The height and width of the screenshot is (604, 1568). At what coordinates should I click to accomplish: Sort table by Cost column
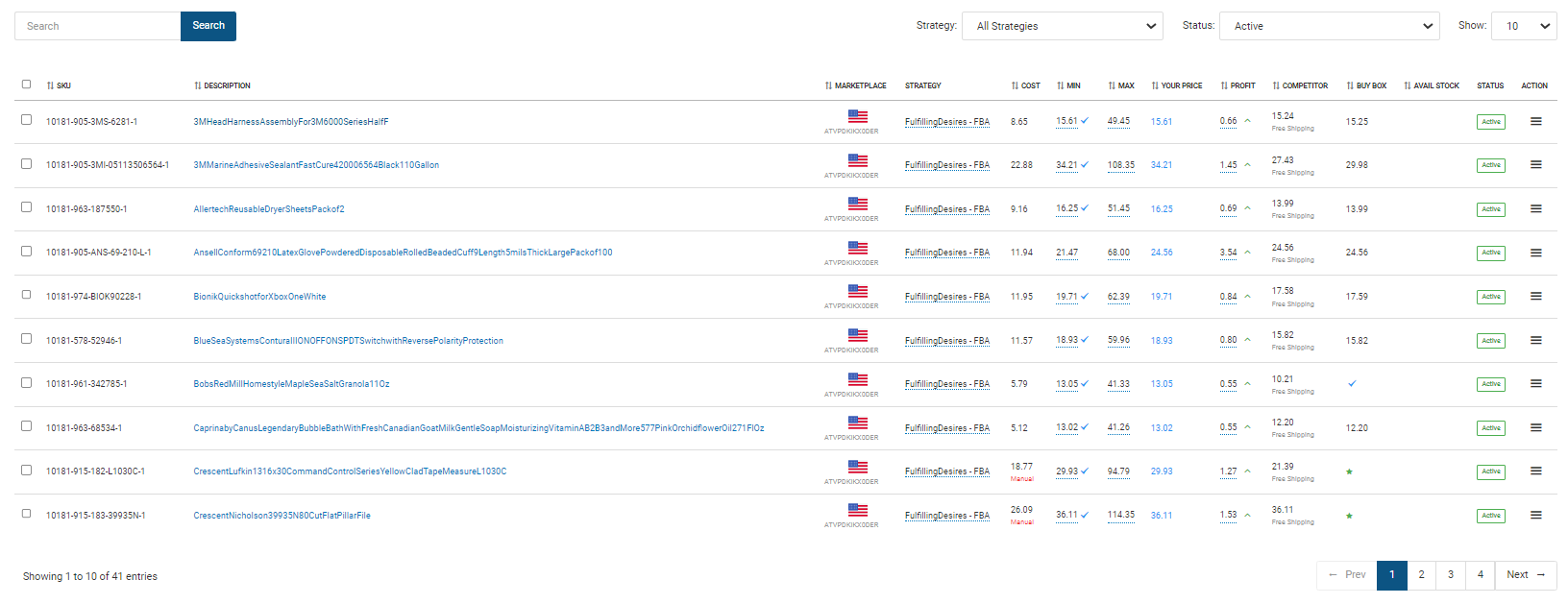tap(1025, 85)
